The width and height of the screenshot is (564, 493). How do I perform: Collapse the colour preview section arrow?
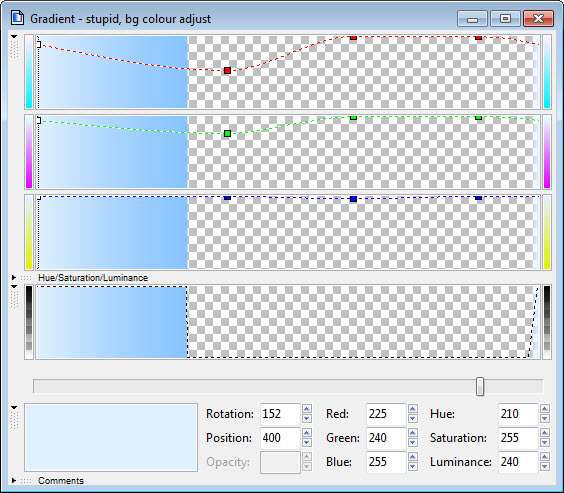click(14, 407)
